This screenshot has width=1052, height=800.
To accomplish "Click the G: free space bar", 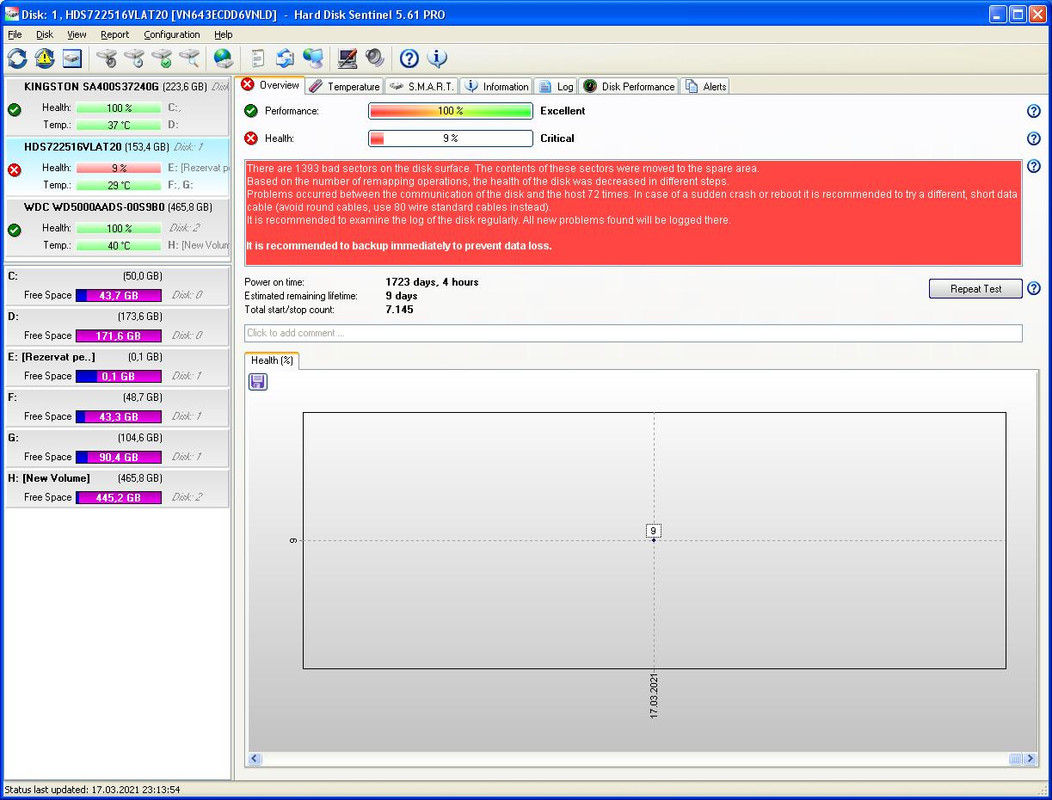I will (119, 457).
